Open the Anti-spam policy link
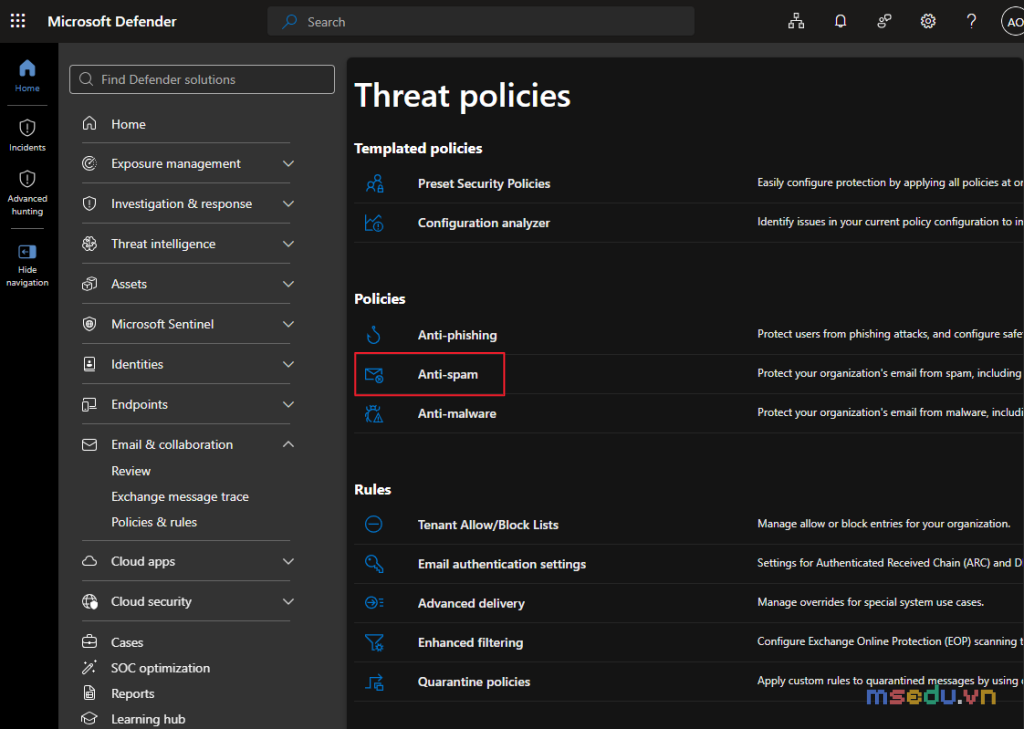This screenshot has width=1024, height=729. (x=448, y=374)
